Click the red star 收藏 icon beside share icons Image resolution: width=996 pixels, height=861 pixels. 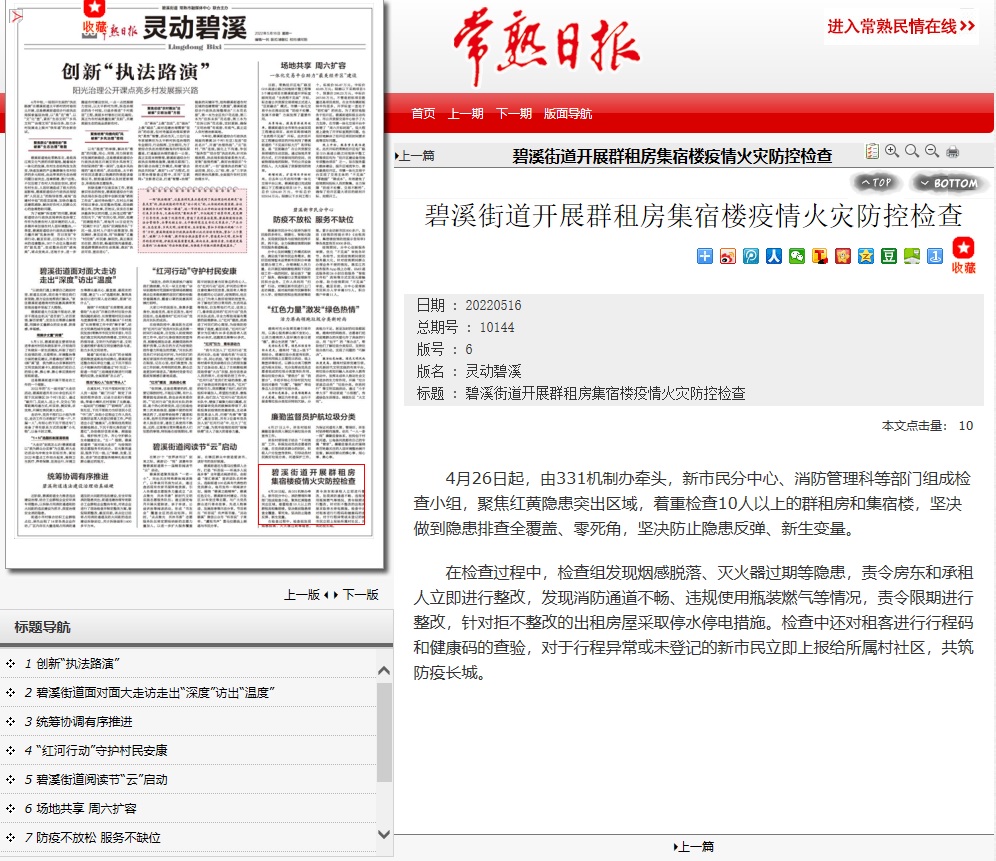coord(964,255)
